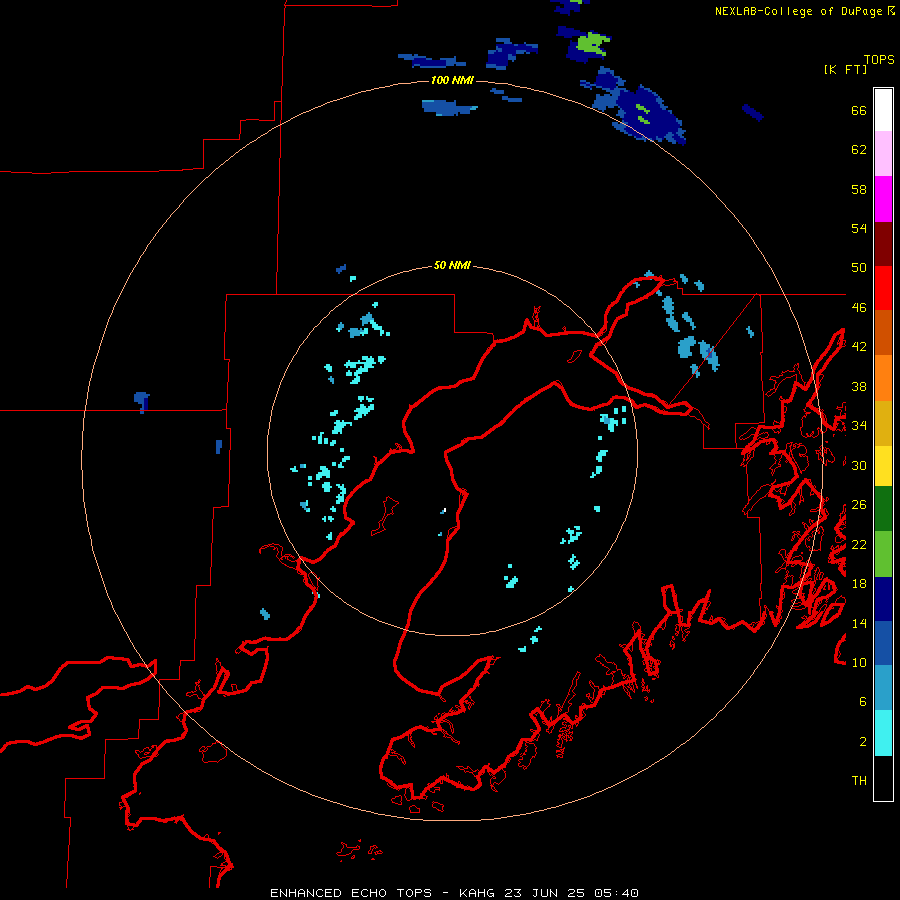This screenshot has width=900, height=900.
Task: Click the bright red legend swatch
Action: 883,288
